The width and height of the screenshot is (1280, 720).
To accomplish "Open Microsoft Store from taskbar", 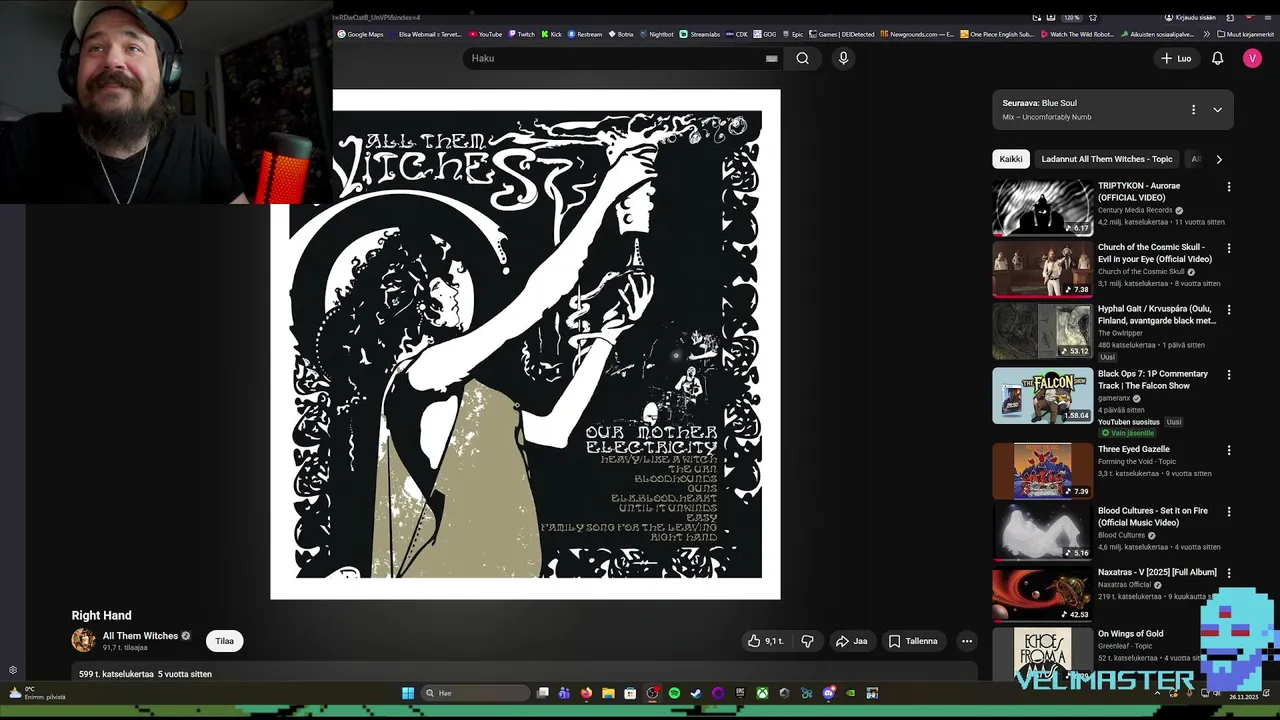I will coord(630,693).
